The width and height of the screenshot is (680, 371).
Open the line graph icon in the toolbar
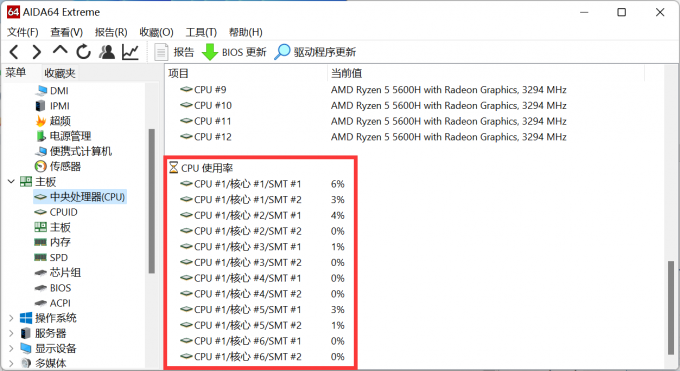(130, 52)
